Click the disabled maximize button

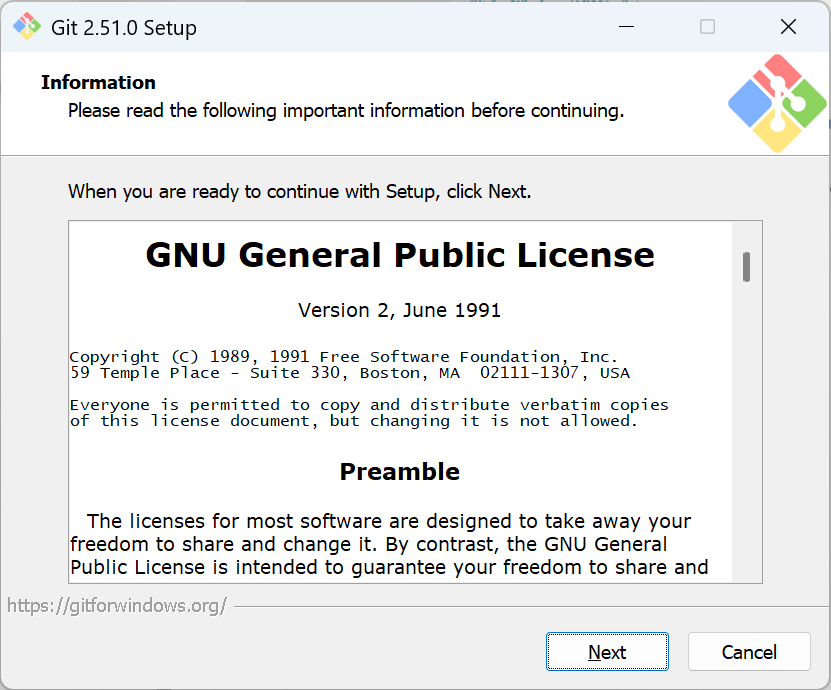[707, 26]
